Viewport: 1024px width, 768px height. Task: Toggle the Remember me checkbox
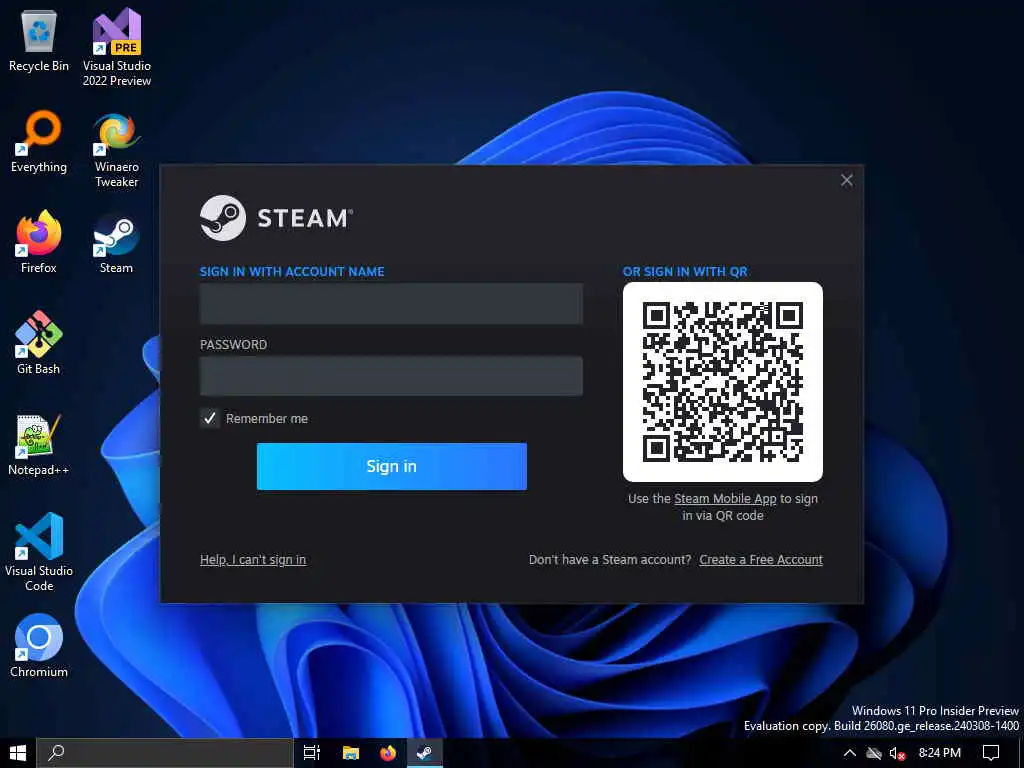tap(210, 418)
